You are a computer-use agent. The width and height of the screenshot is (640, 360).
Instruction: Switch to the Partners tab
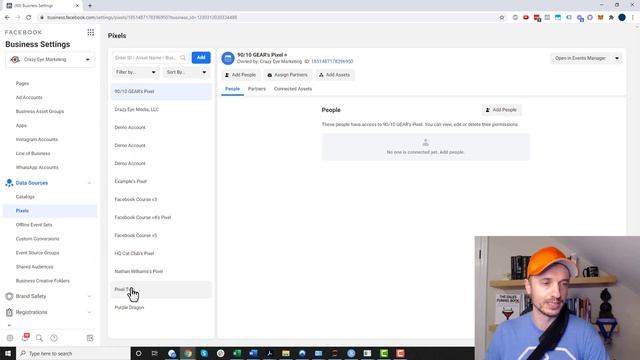click(257, 89)
